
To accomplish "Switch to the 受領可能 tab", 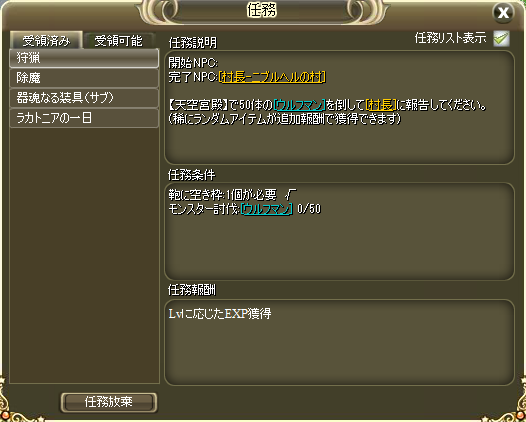I will coord(118,41).
